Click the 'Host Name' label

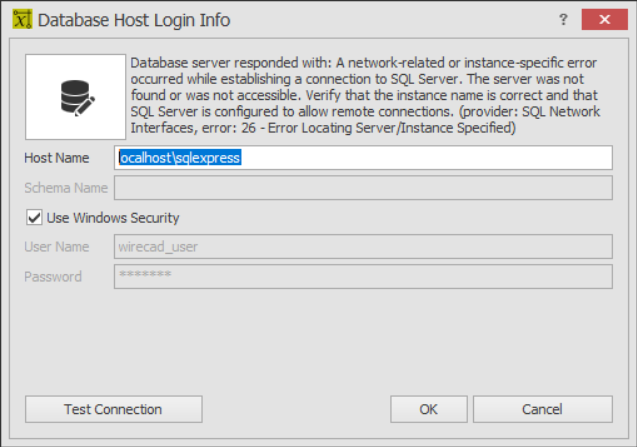click(x=57, y=158)
